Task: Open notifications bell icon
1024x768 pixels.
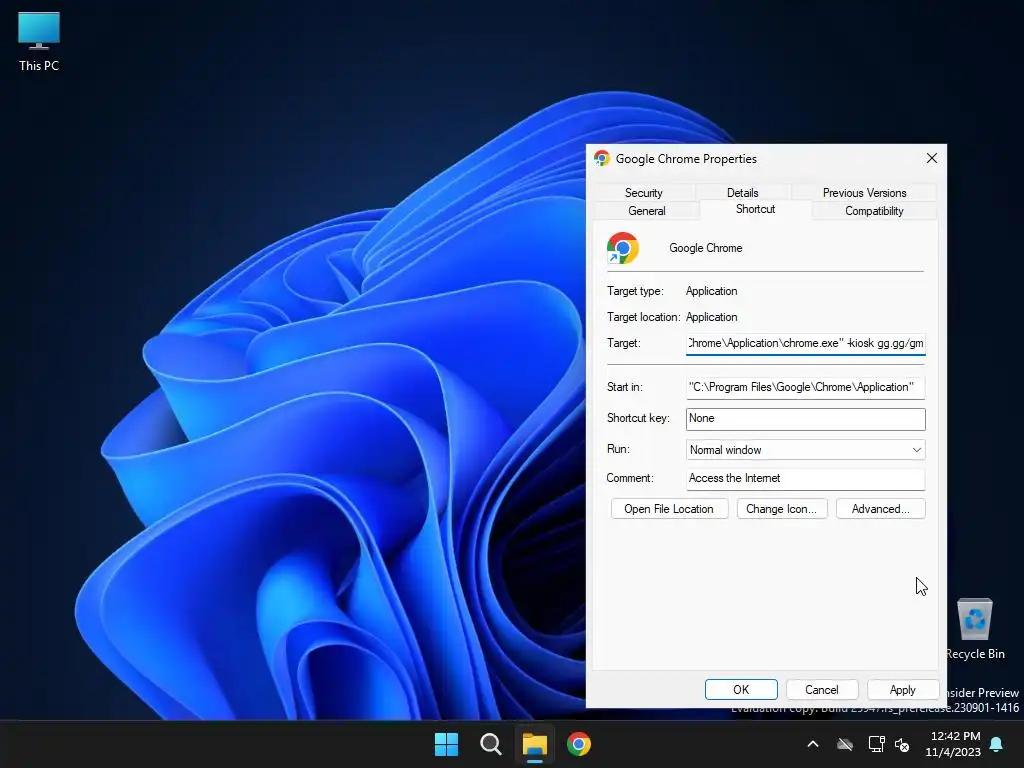Action: (x=997, y=744)
